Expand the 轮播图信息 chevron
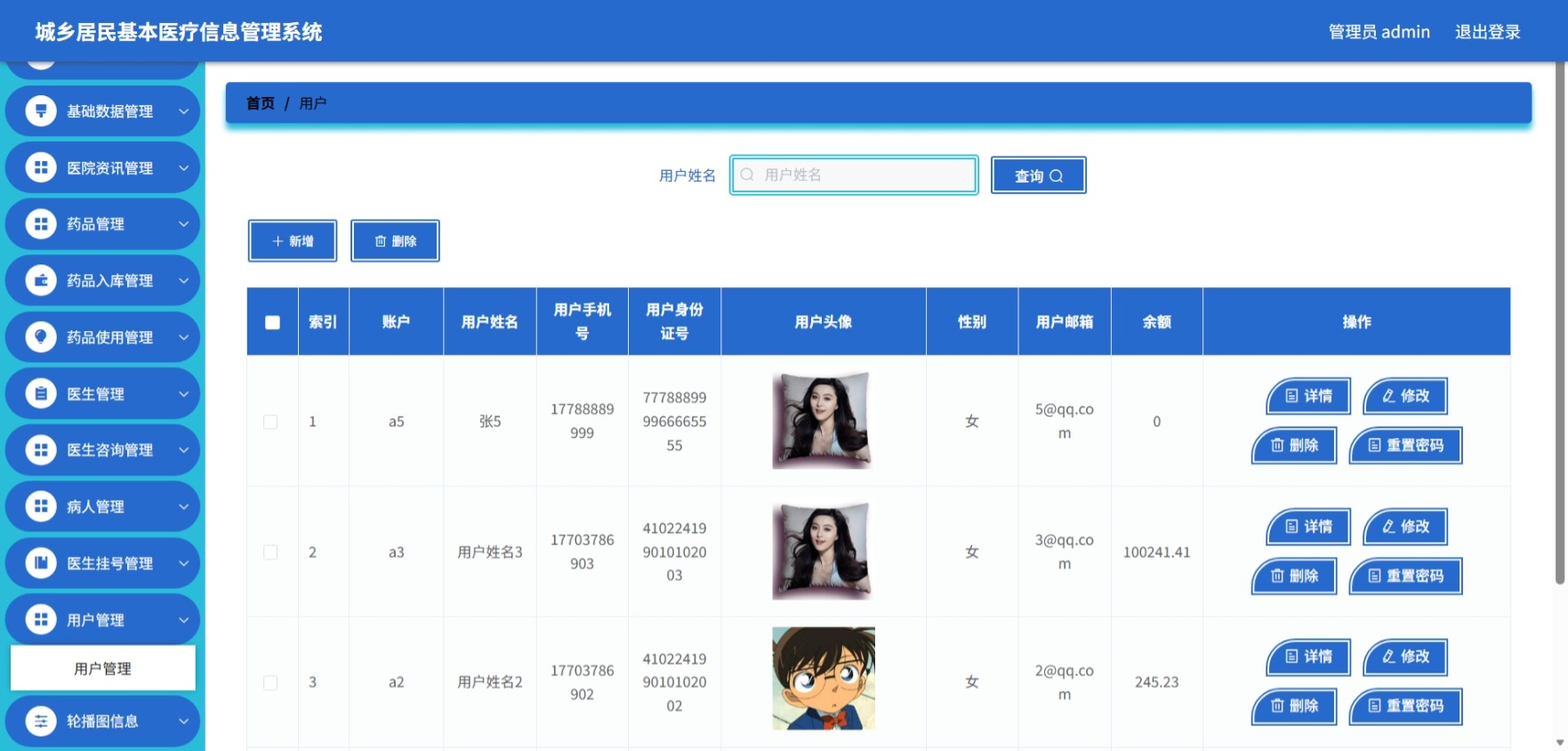This screenshot has width=1568, height=751. (183, 721)
